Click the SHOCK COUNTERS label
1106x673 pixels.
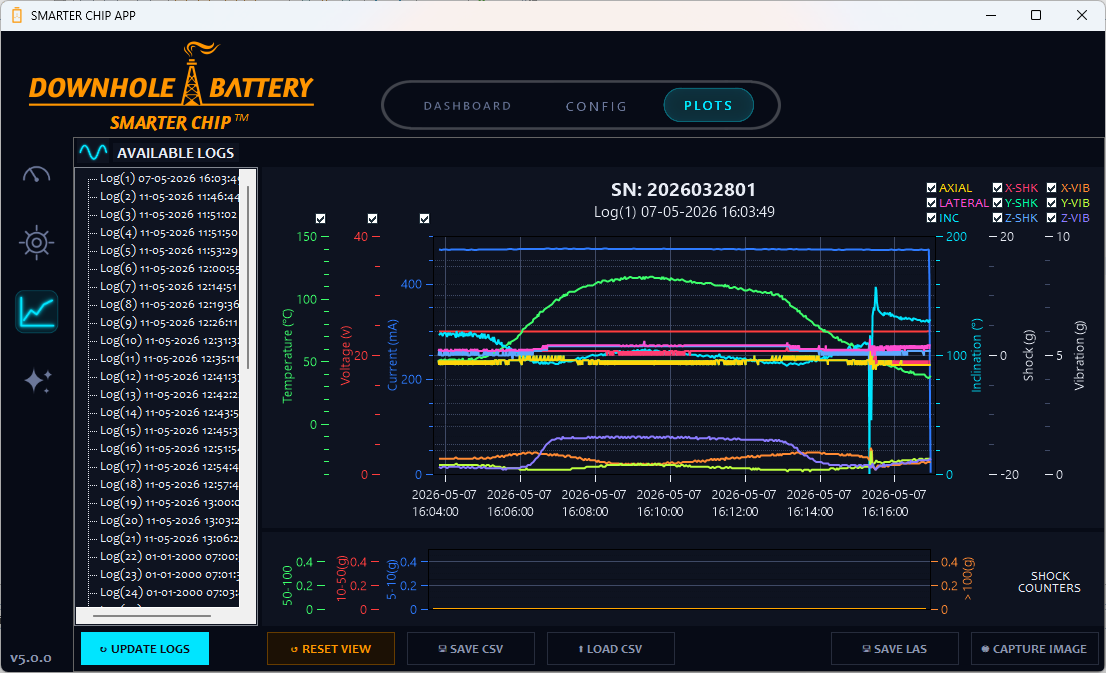click(x=1050, y=582)
